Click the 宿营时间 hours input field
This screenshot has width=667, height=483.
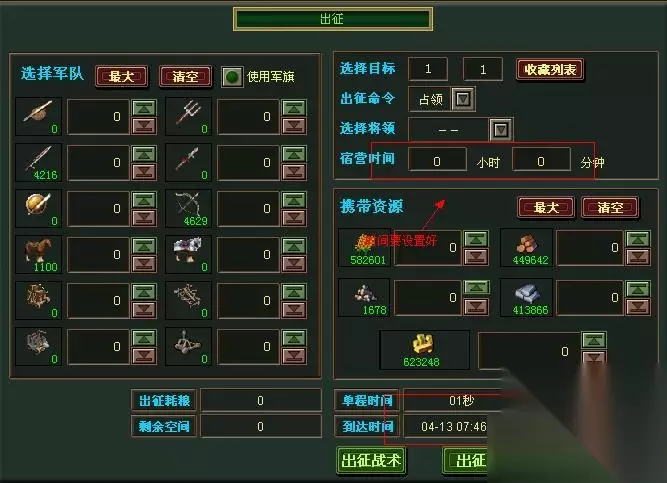437,161
